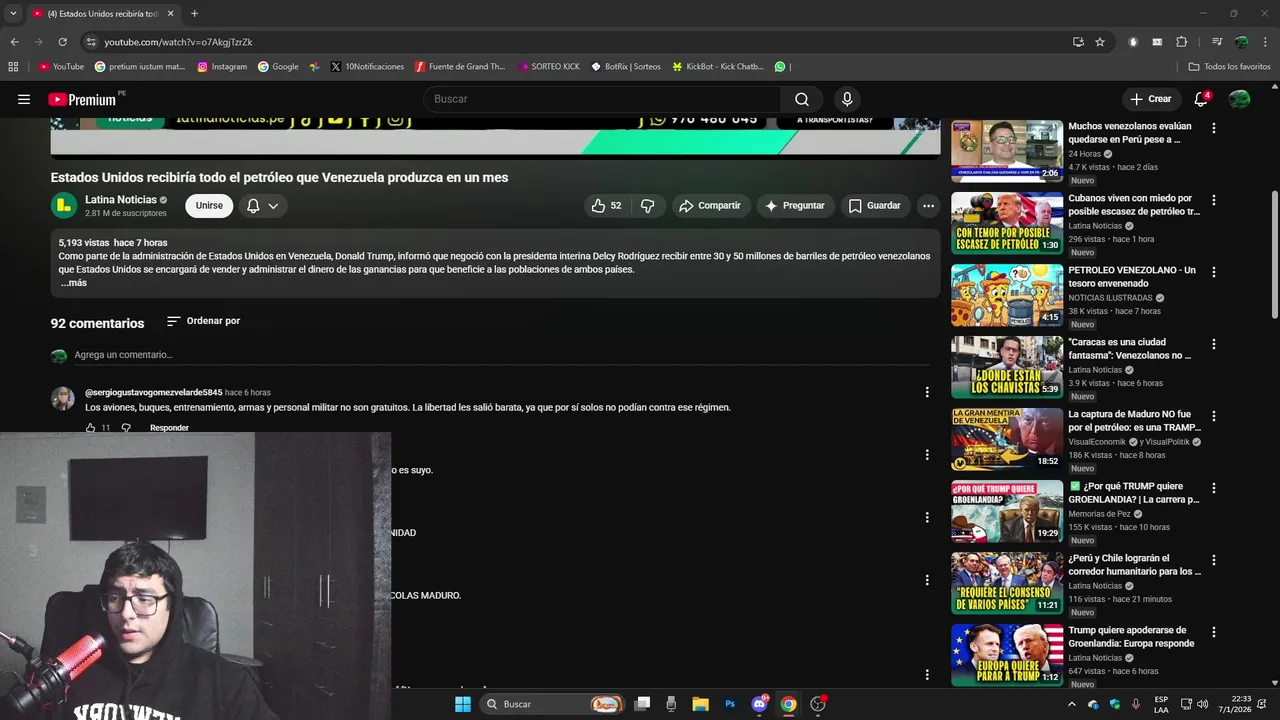Viewport: 1280px width, 720px height.
Task: Open 'Muchos venezolanos evalúan' video thumbnail
Action: 1007,151
